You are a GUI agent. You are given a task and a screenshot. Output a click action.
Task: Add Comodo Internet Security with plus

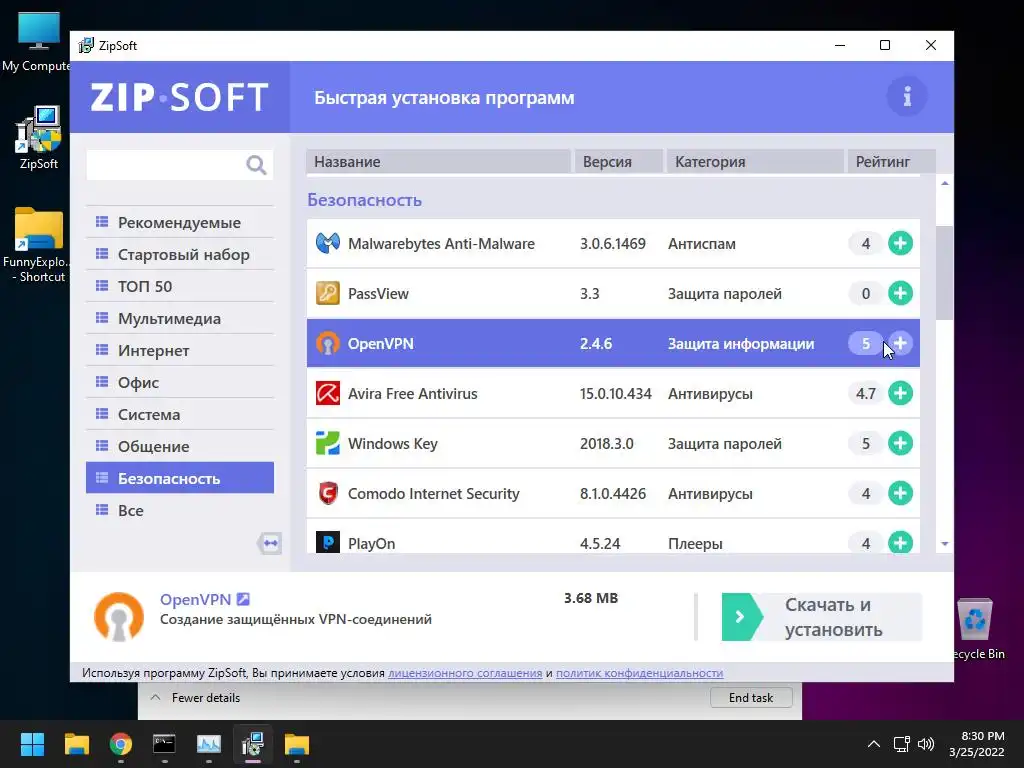click(x=900, y=493)
